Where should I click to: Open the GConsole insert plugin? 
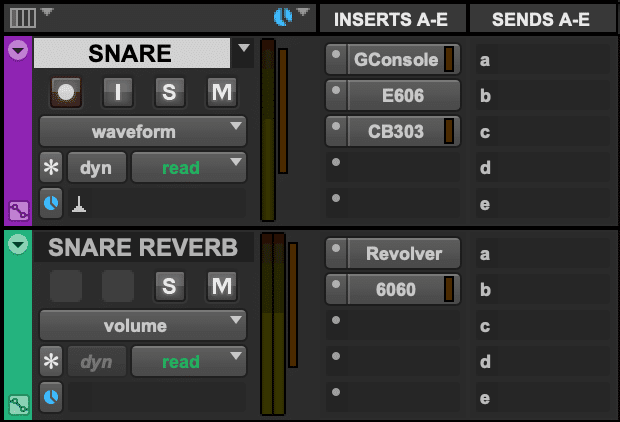click(x=396, y=60)
